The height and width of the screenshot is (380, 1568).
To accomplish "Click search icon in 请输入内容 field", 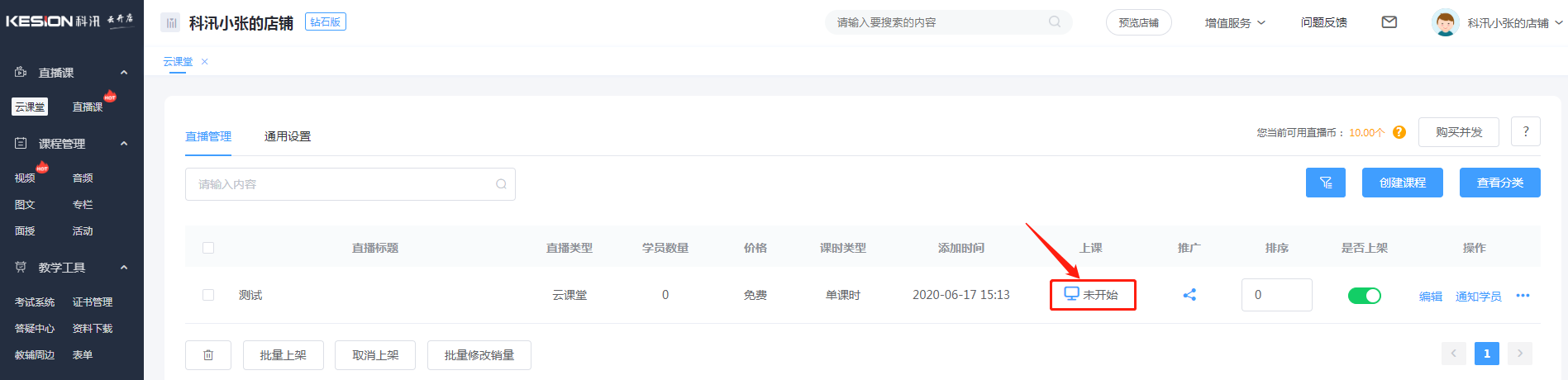I will tap(501, 184).
